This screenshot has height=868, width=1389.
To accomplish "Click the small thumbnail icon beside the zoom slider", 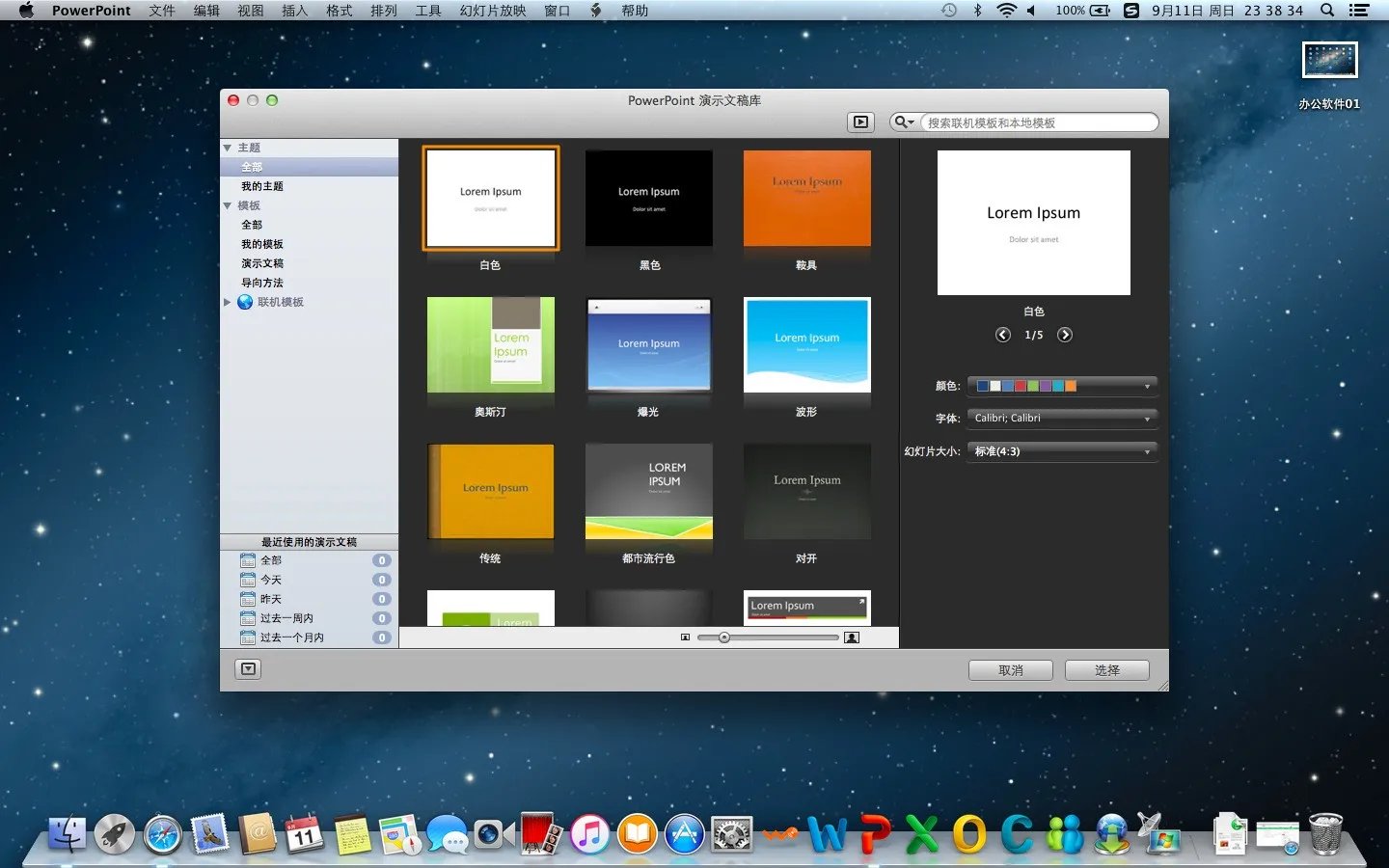I will [686, 637].
